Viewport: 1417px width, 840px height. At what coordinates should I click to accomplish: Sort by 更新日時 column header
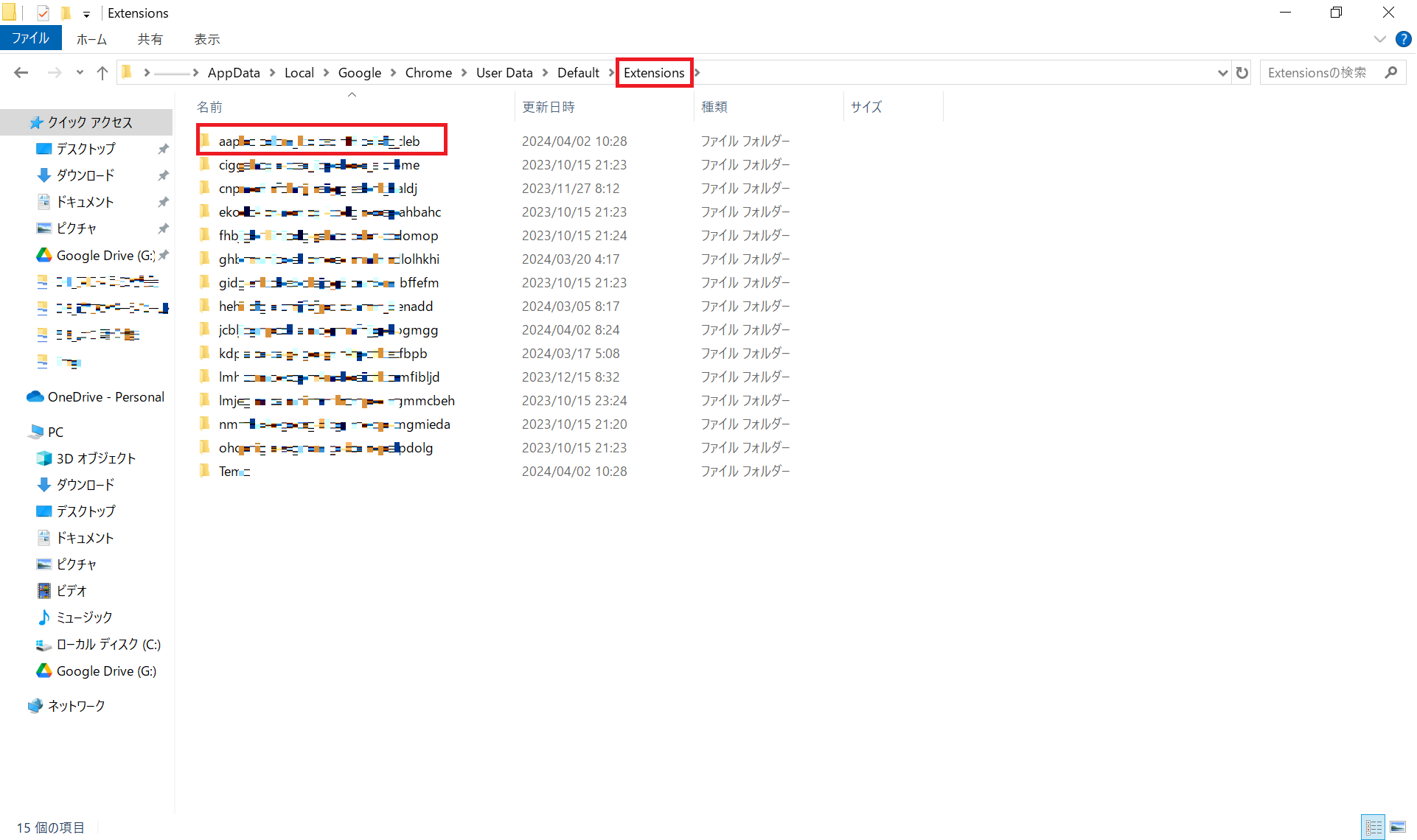pyautogui.click(x=549, y=107)
